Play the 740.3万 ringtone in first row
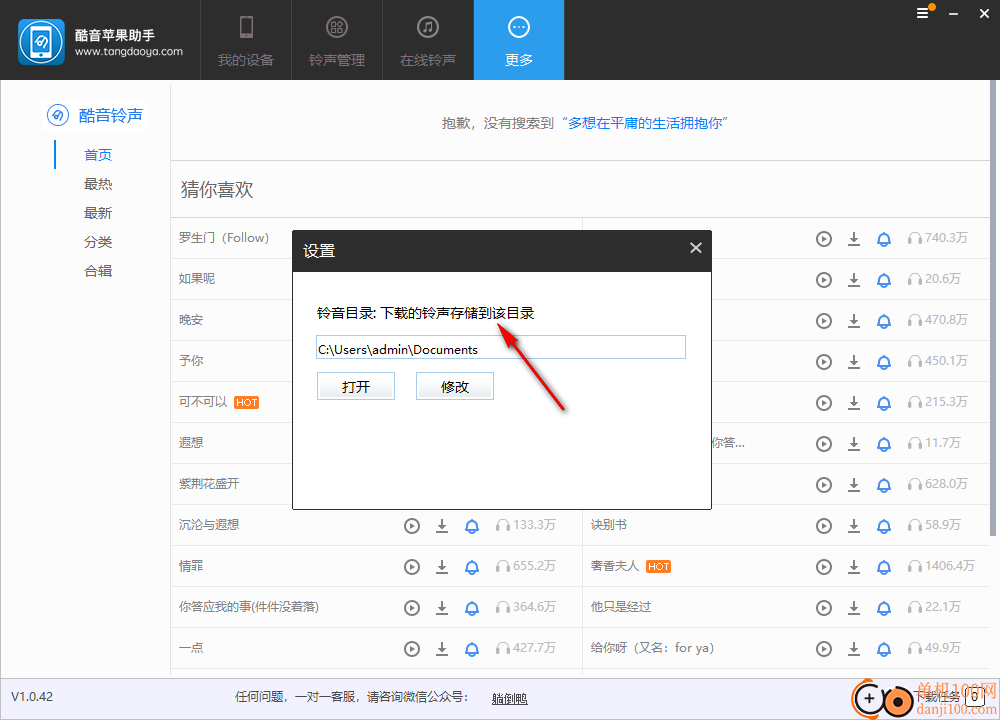This screenshot has height=720, width=1000. coord(824,239)
